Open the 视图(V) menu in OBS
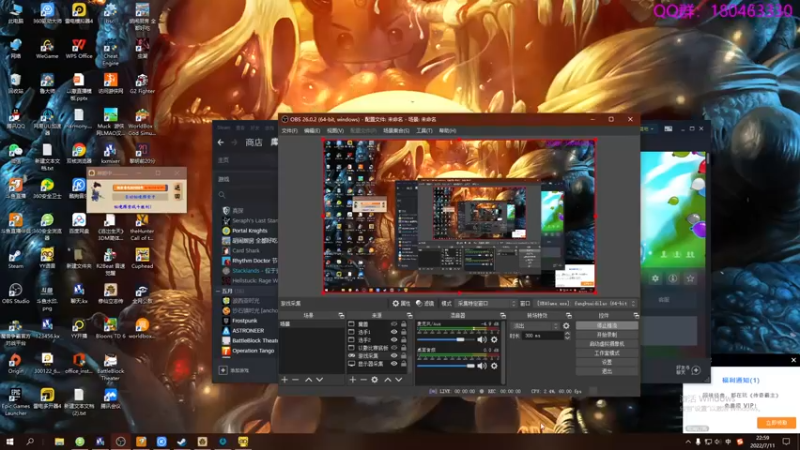The image size is (800, 450). point(335,131)
